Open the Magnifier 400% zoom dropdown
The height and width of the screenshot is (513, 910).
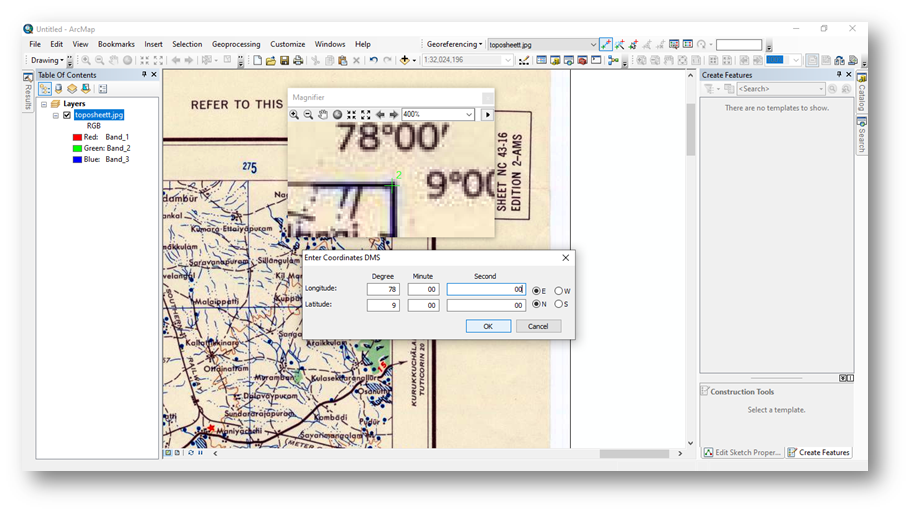[469, 114]
